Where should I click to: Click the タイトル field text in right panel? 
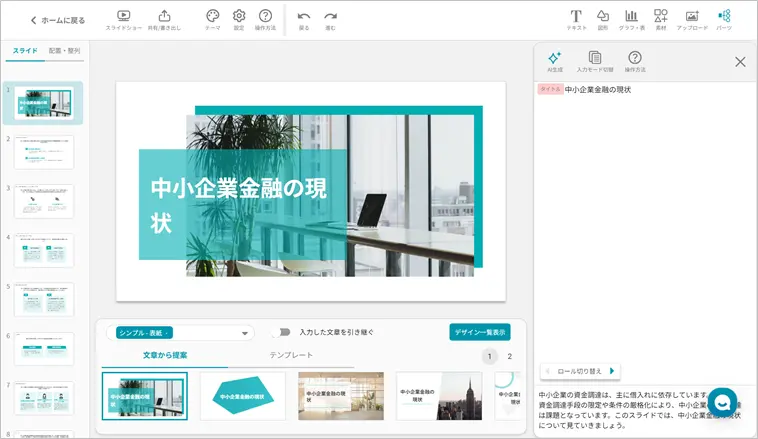point(598,89)
